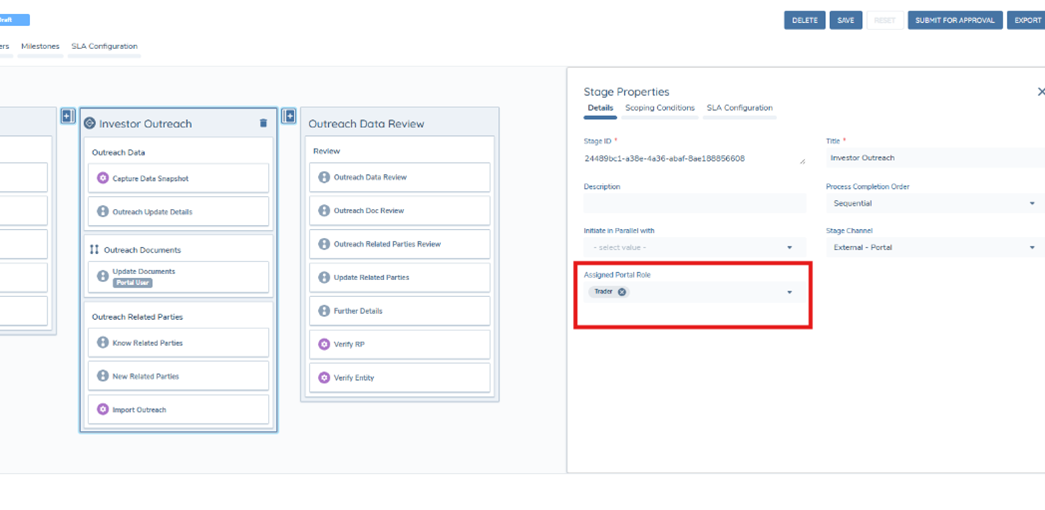The image size is (1045, 510).
Task: Click the Verify RP task icon
Action: tap(324, 344)
